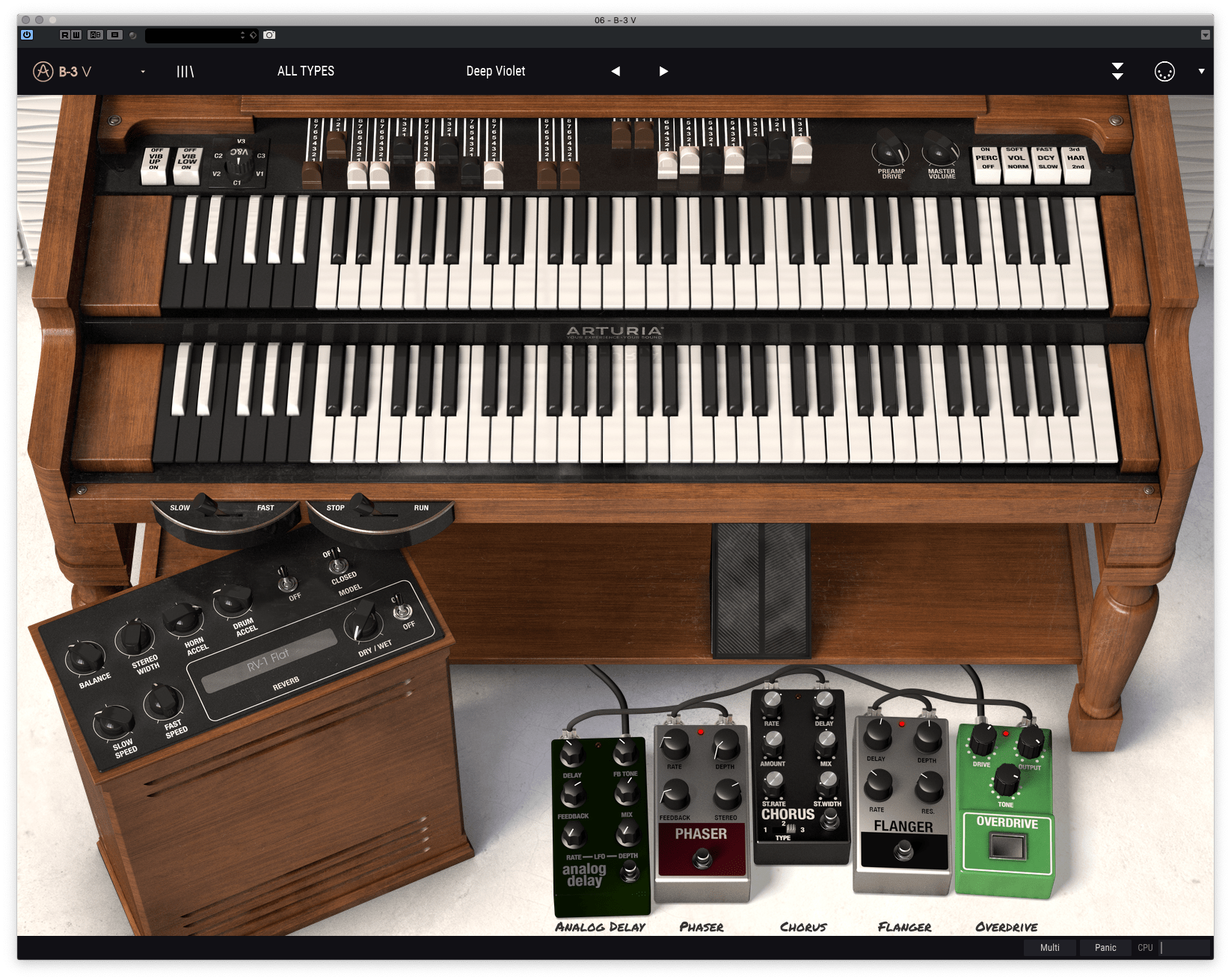Screen dimensions: 1231x980
Task: Adjust the Leslie Balance knob
Action: [84, 658]
